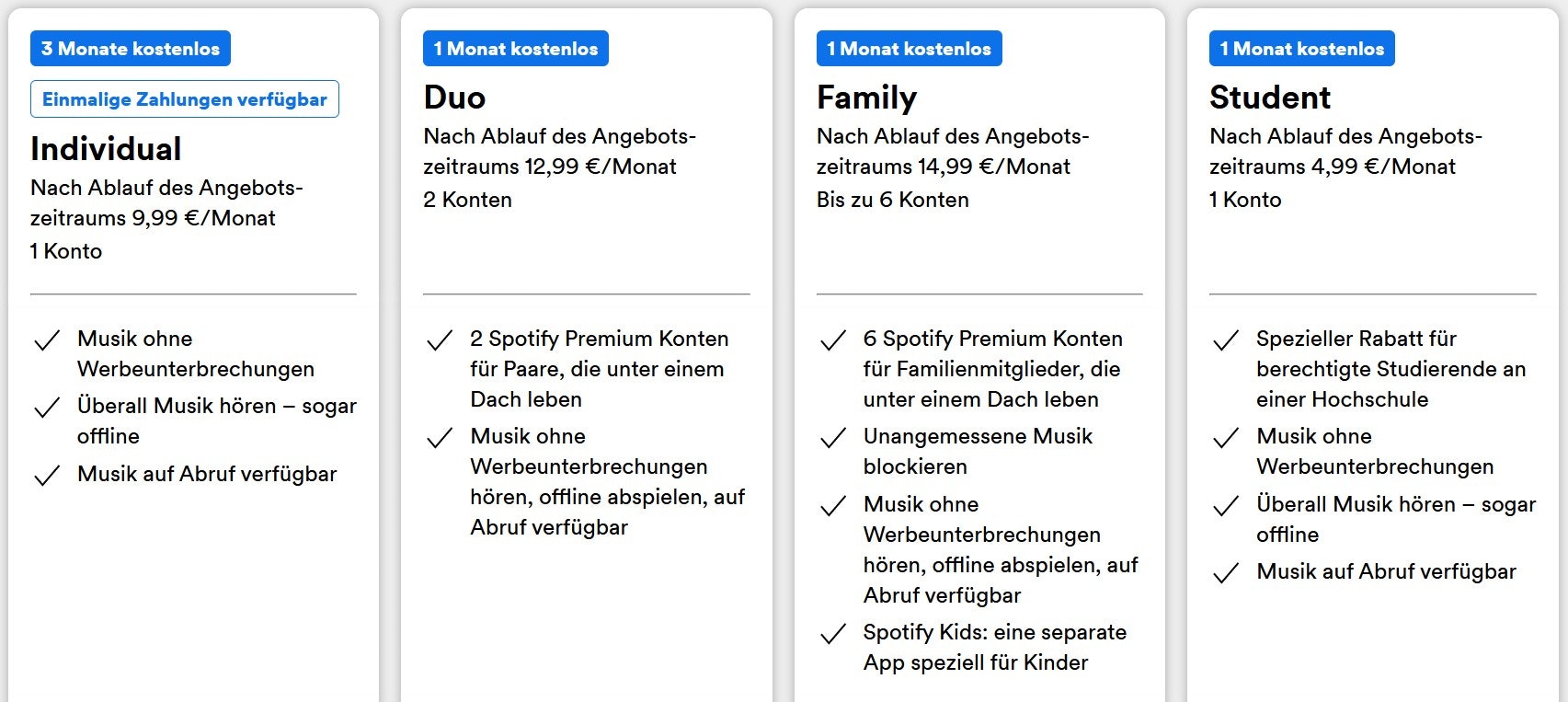This screenshot has width=1568, height=702.
Task: Click Student card's "Musik auf Abruf verfügbar" checkmark
Action: [x=1226, y=573]
